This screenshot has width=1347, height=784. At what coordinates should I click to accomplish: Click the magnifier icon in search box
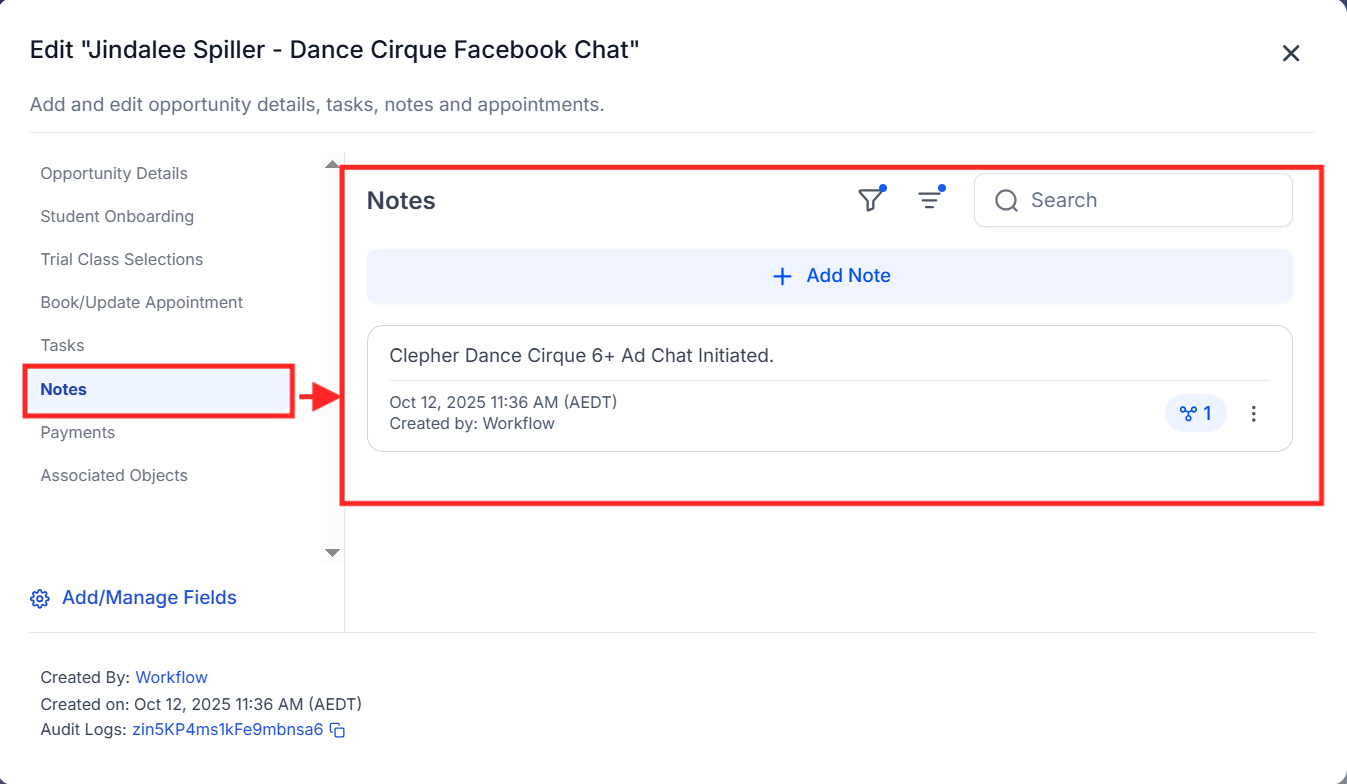coord(1006,201)
